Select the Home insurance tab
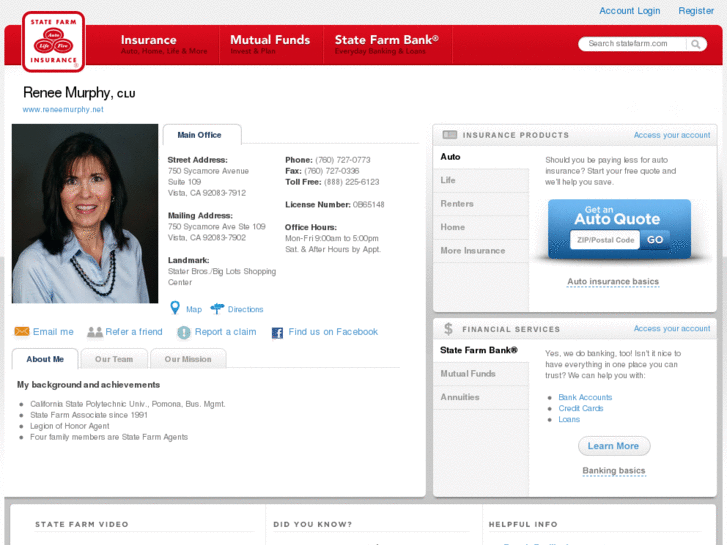The height and width of the screenshot is (545, 727). [x=481, y=227]
